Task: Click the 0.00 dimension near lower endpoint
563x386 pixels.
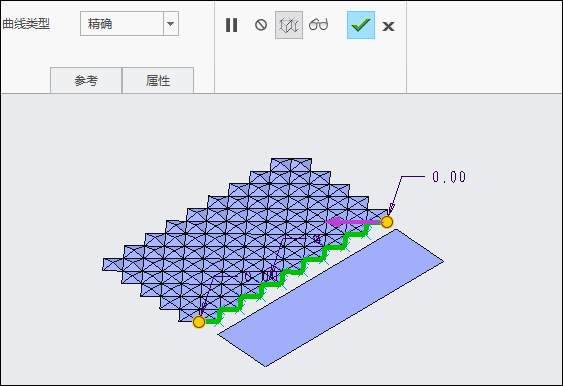Action: point(261,277)
